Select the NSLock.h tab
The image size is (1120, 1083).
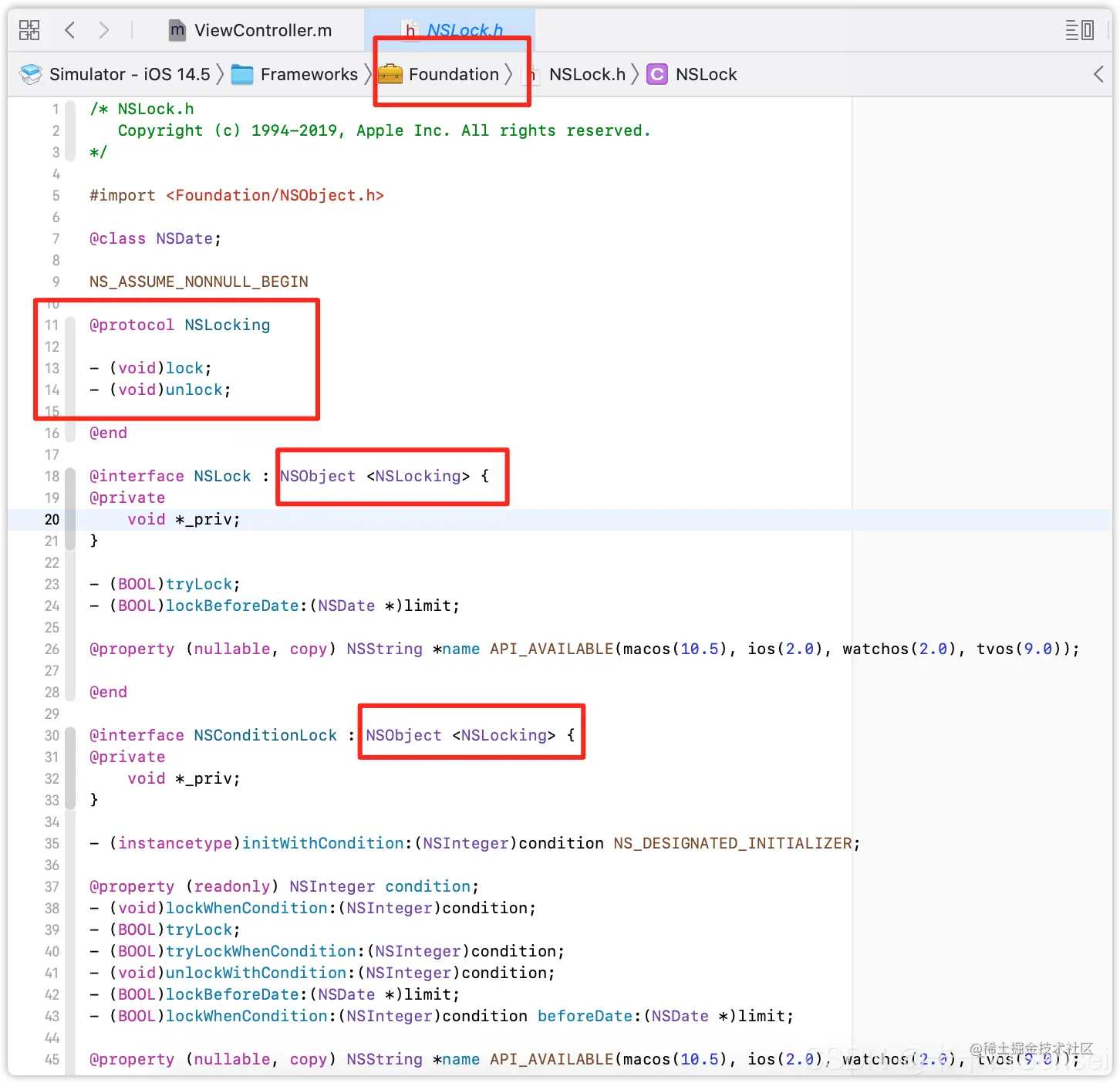click(x=463, y=30)
